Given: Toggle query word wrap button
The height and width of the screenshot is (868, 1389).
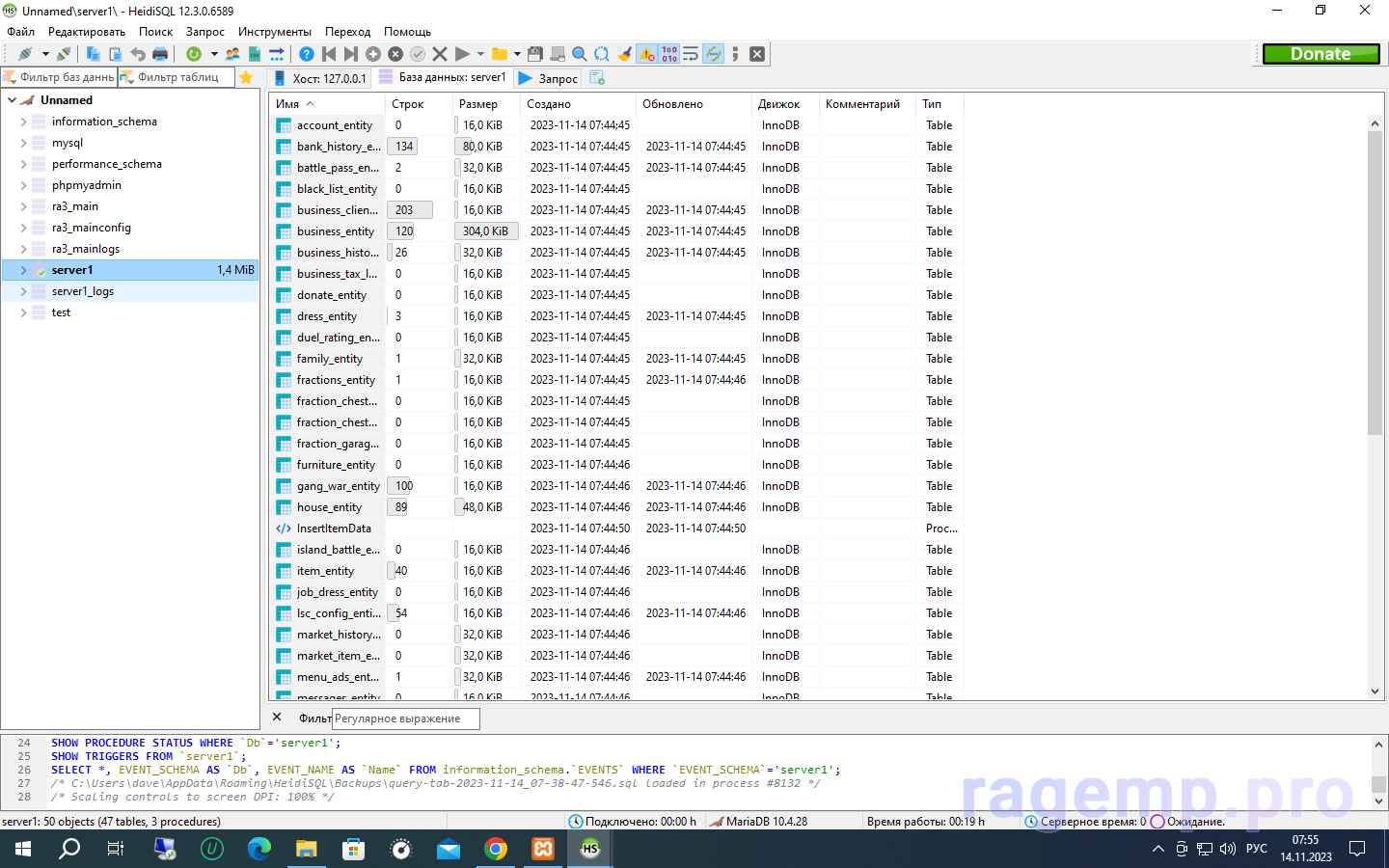Looking at the screenshot, I should [691, 54].
